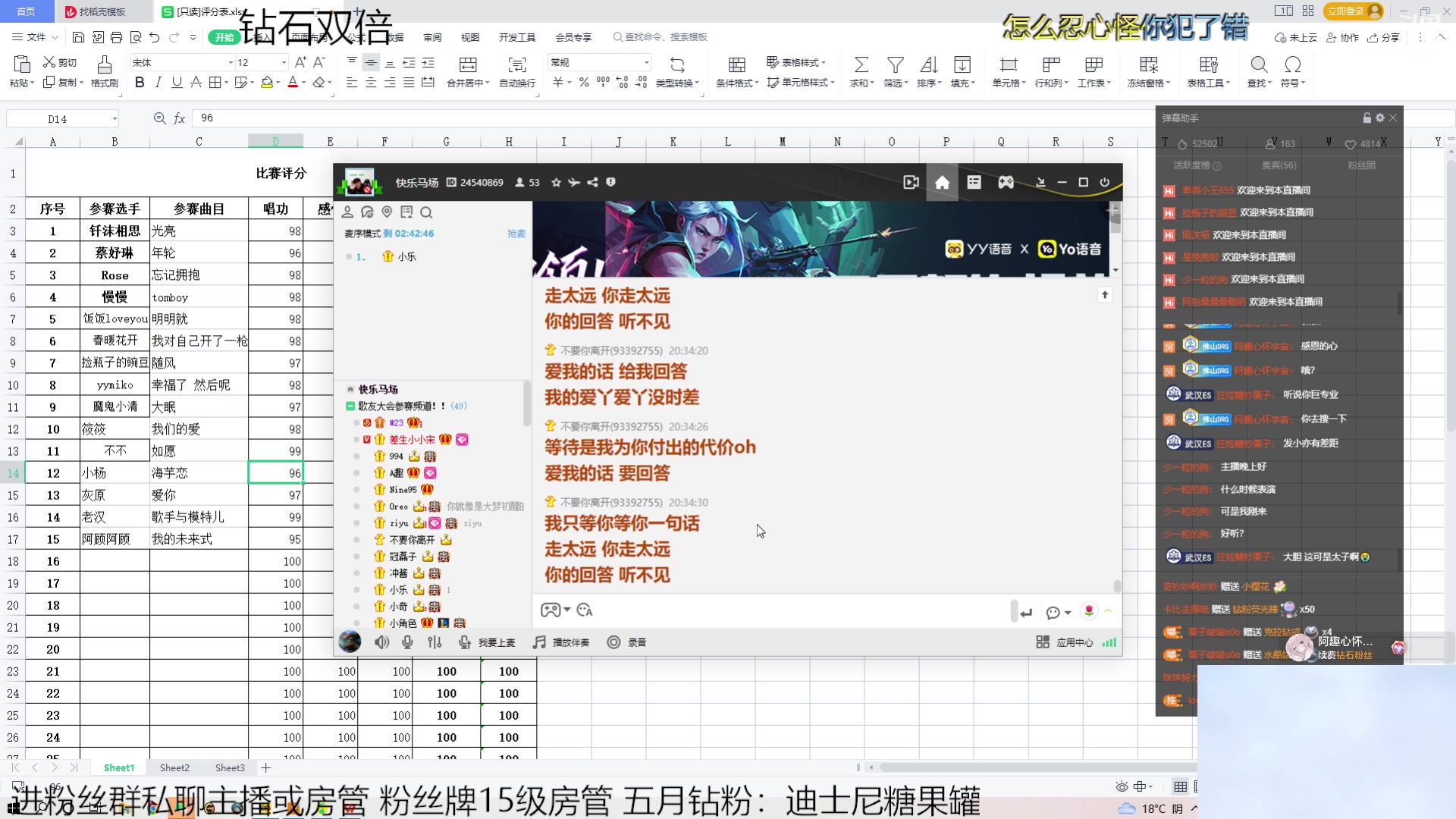Apply Underline formatting
Viewport: 1456px width, 819px height.
(177, 82)
